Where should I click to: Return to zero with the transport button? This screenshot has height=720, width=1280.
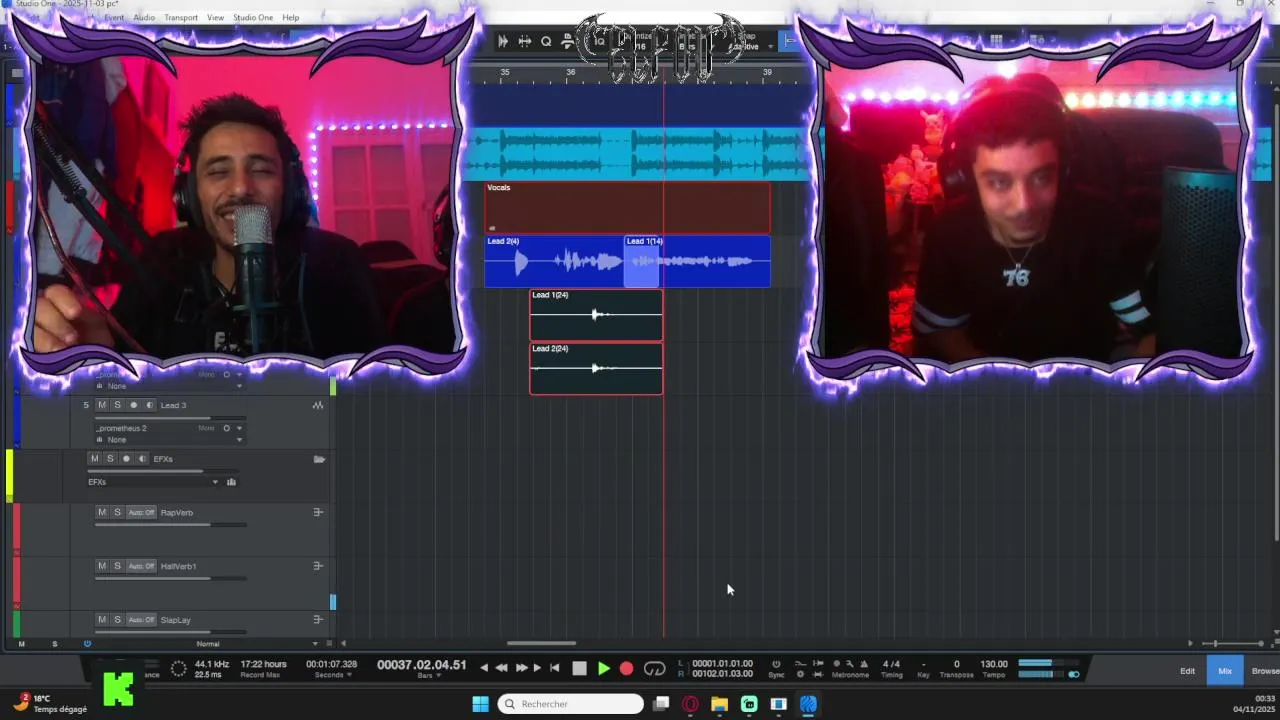[555, 668]
